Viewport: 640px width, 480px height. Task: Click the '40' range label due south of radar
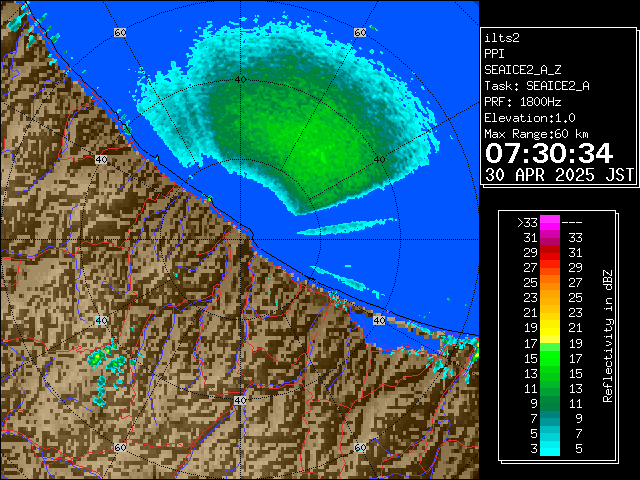(x=240, y=400)
